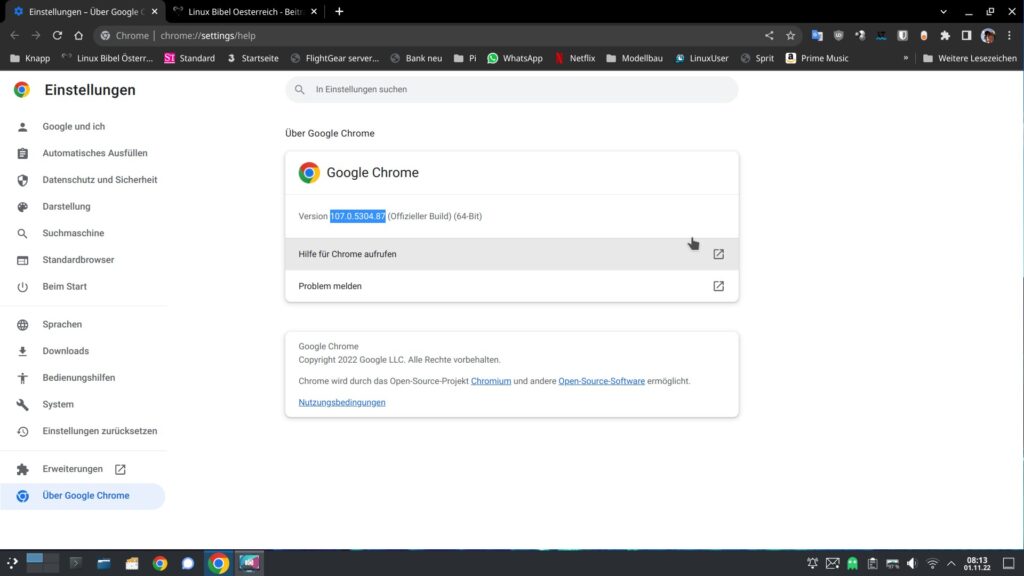This screenshot has height=576, width=1024.
Task: Open the clock showing 08:13
Action: click(x=977, y=564)
